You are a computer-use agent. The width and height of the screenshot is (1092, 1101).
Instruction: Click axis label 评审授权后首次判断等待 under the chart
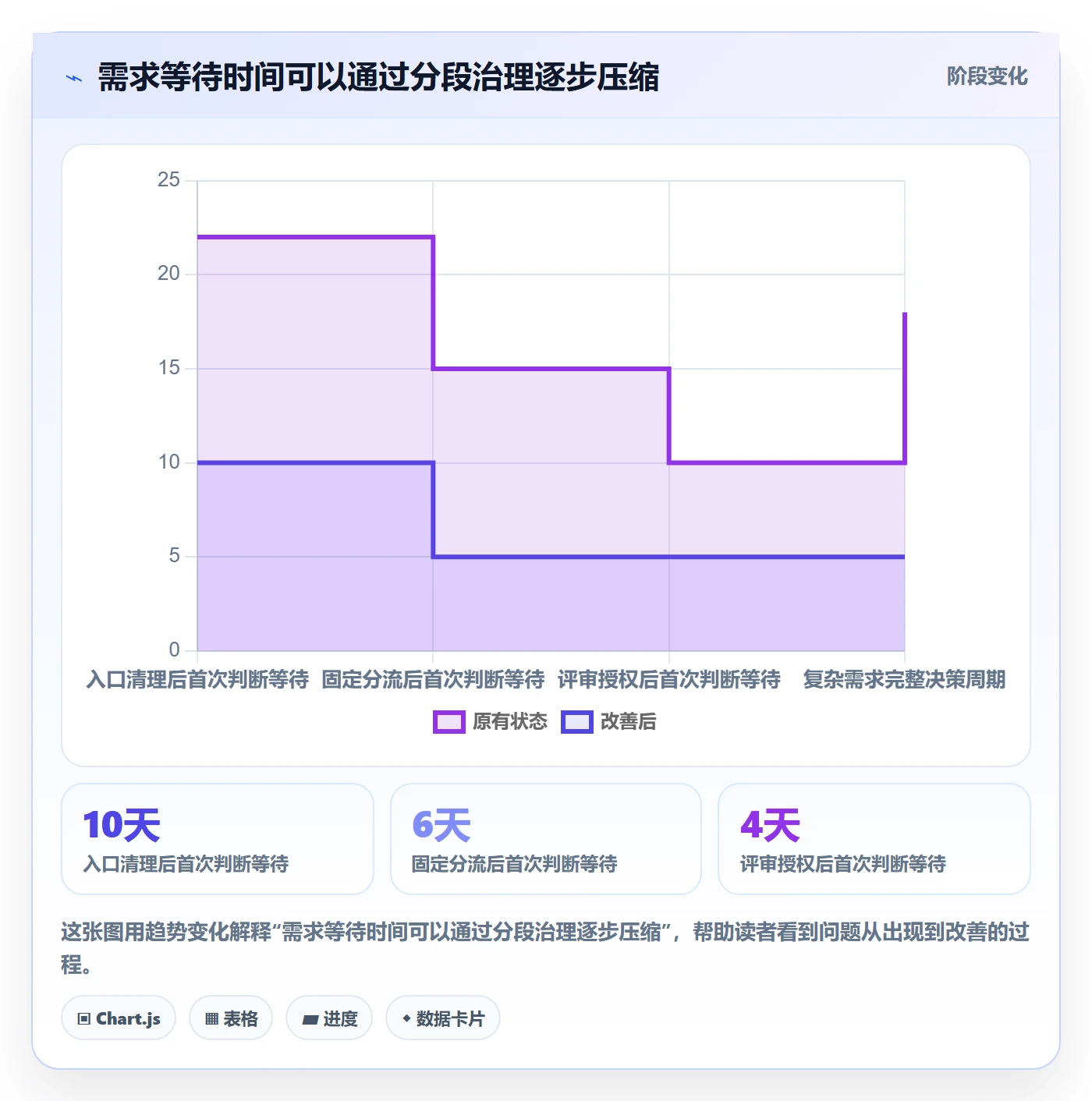tap(669, 680)
